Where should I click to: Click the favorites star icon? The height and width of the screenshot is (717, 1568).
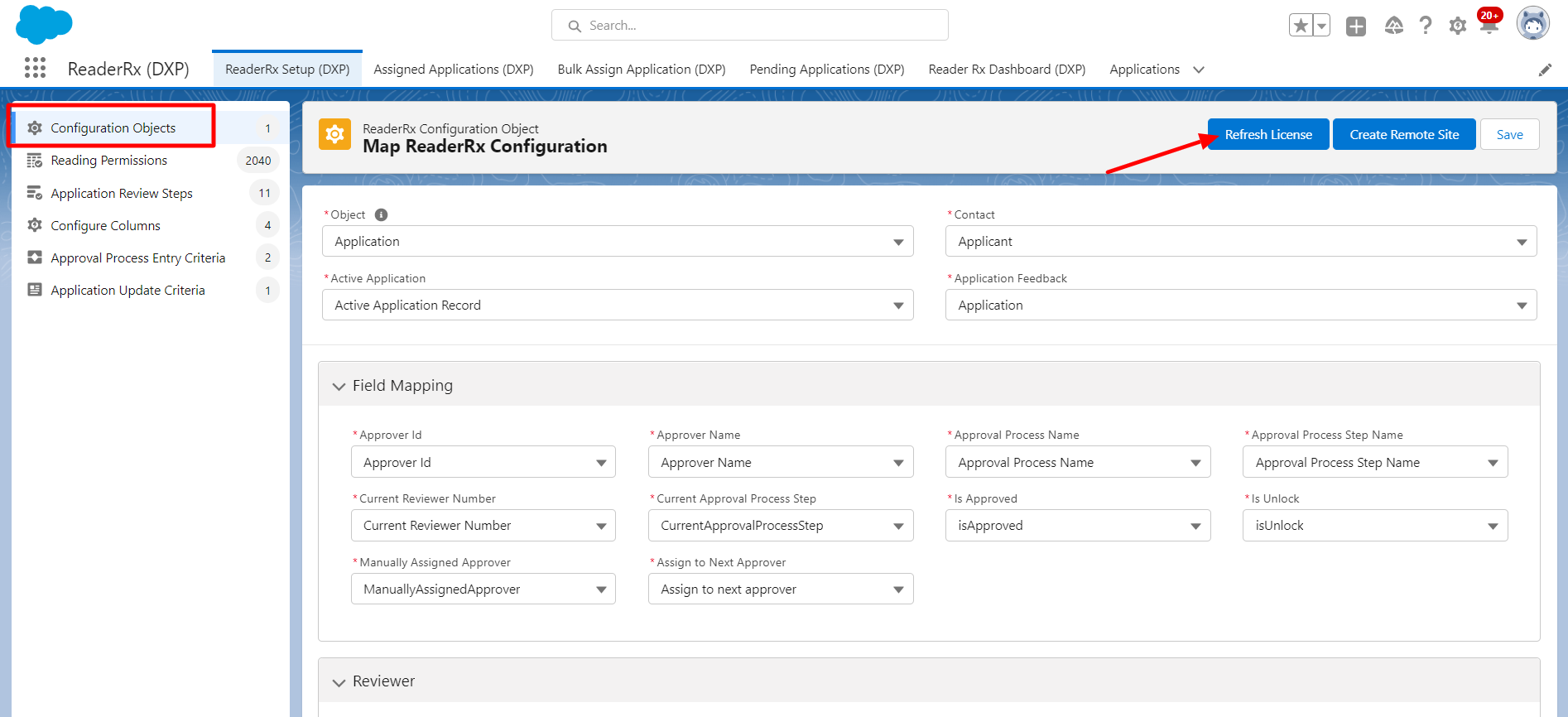point(1301,26)
